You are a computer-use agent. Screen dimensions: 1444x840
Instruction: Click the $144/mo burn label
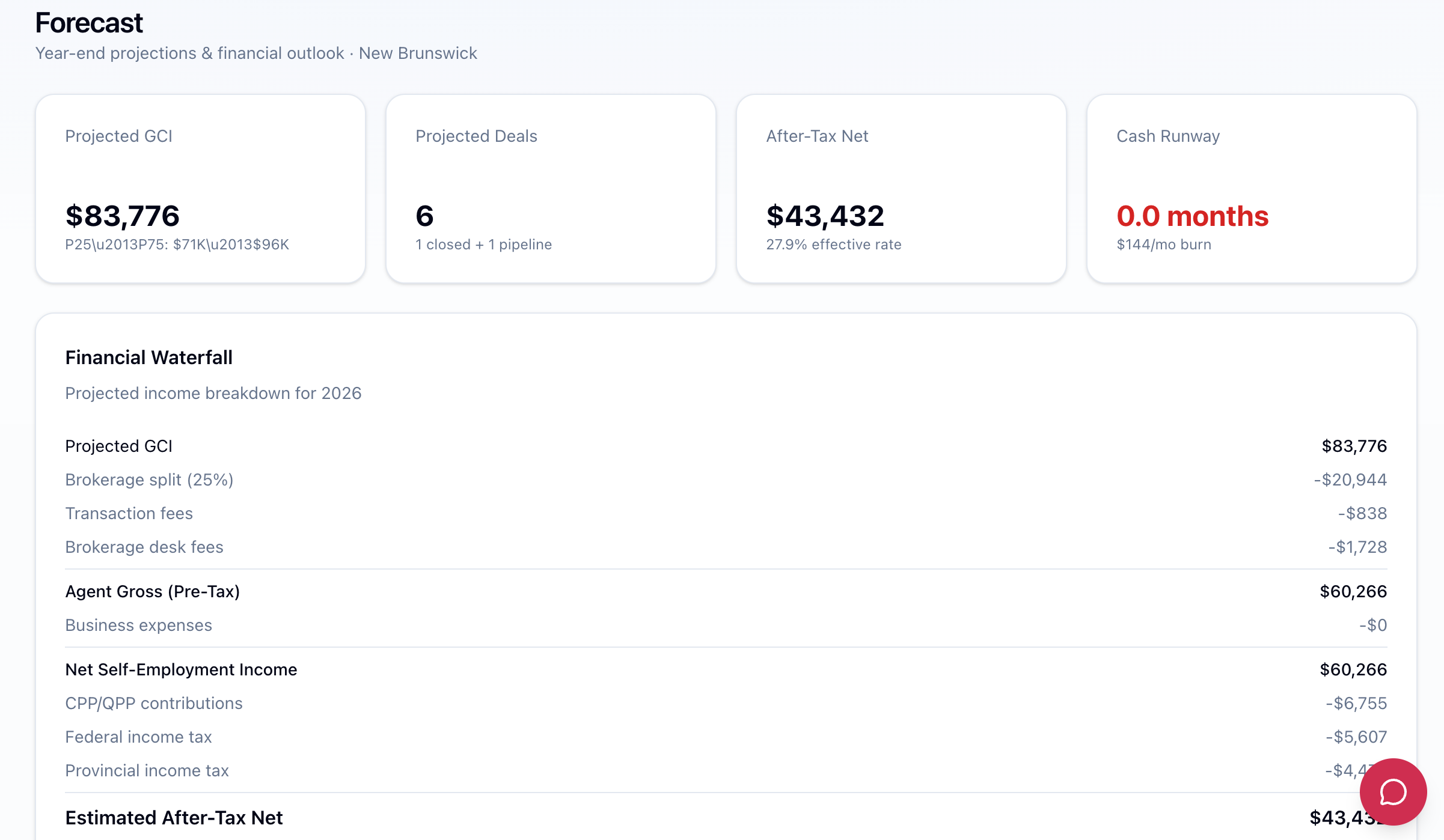tap(1163, 244)
